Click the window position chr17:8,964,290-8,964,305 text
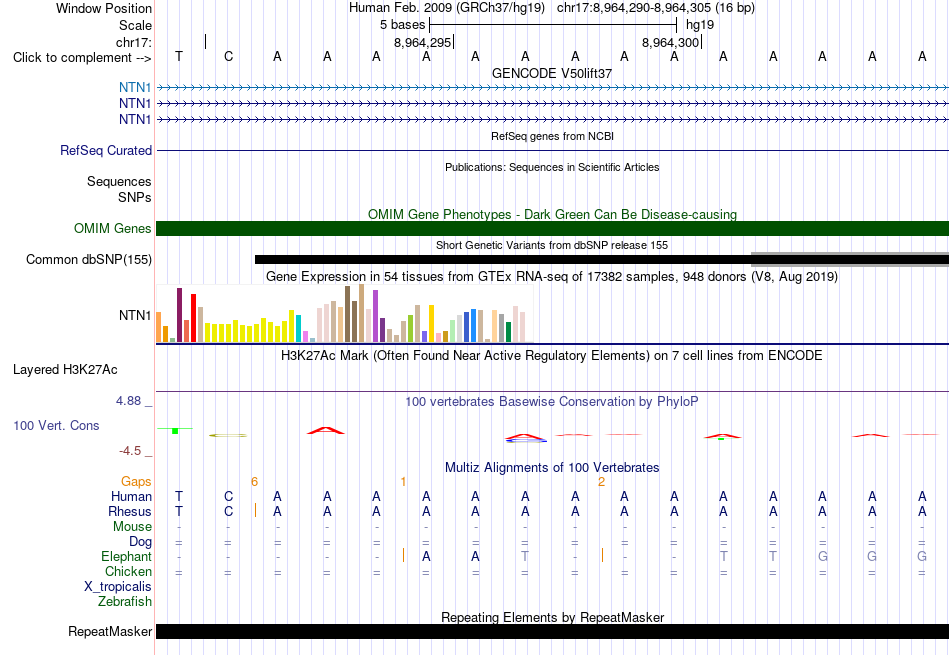This screenshot has height=655, width=950. pos(656,8)
